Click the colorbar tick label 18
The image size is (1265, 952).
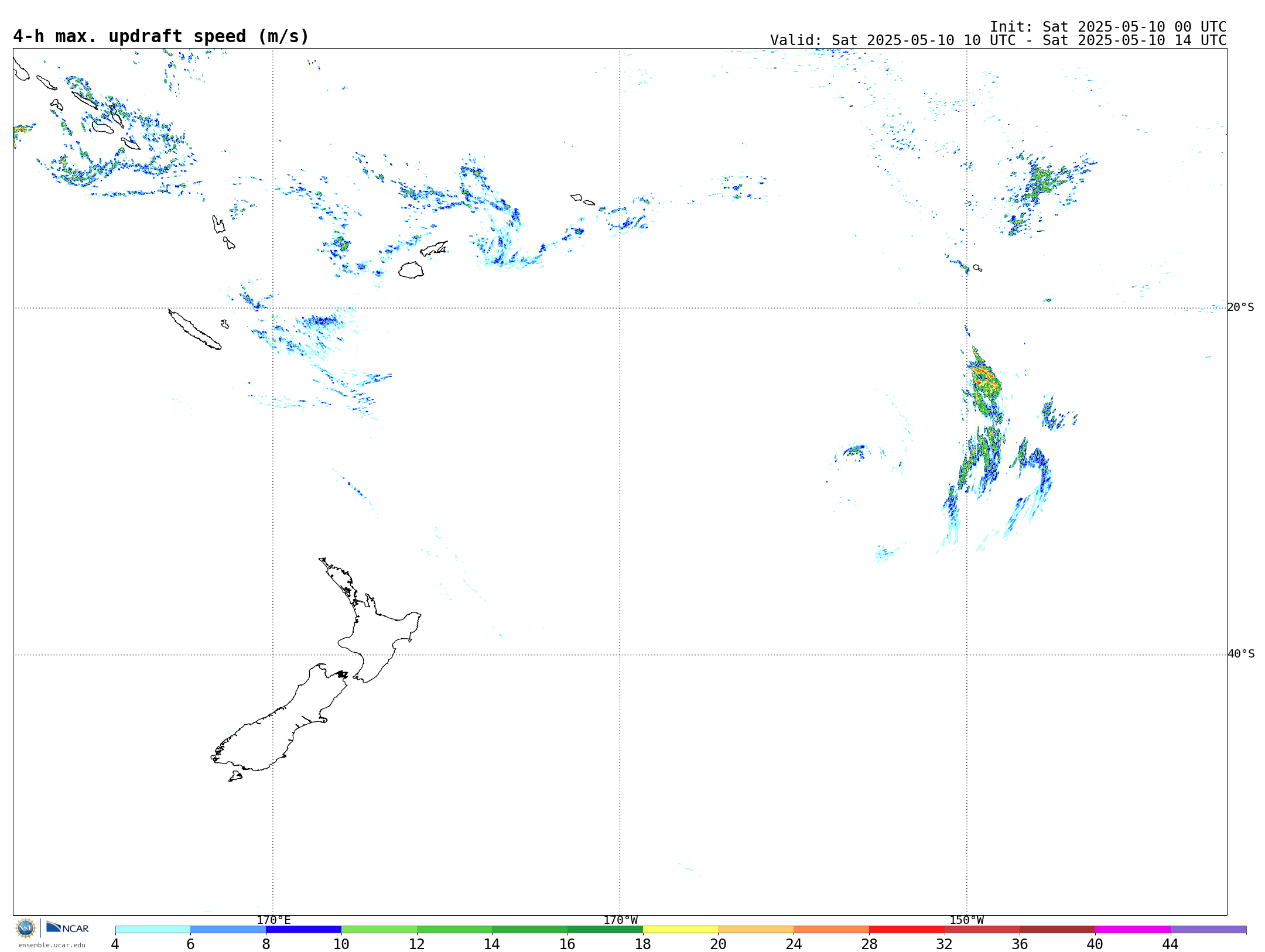(x=643, y=944)
